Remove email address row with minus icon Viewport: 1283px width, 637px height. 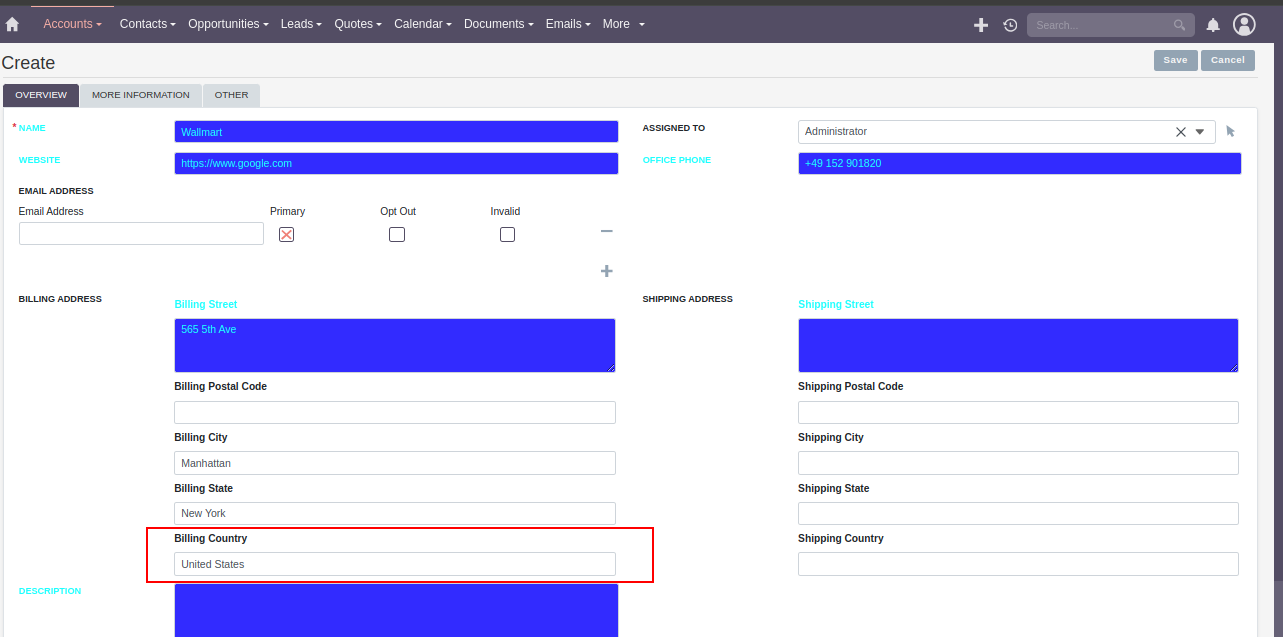(x=606, y=231)
